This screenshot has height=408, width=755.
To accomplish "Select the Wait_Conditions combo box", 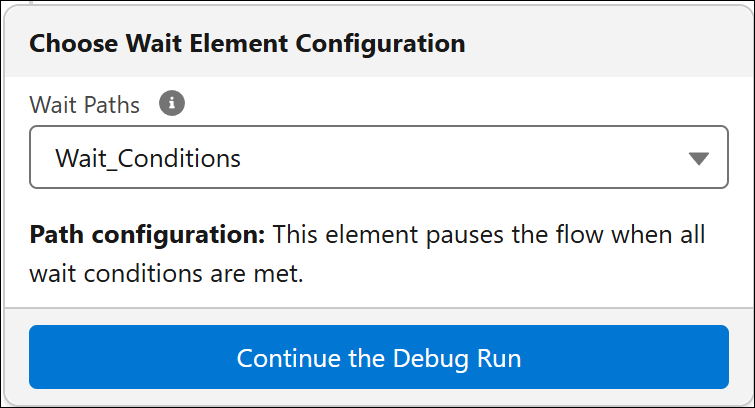I will pos(379,157).
